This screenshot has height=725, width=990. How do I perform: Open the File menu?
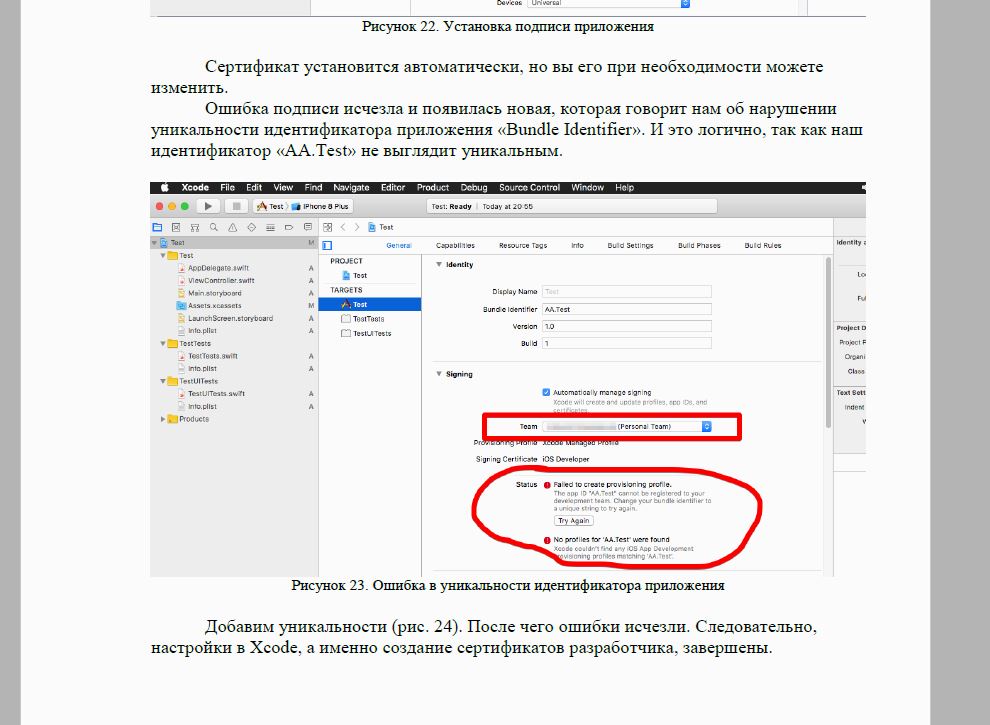click(227, 188)
